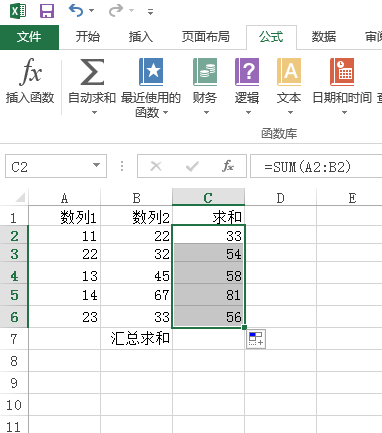Screen dimensions: 382x433
Task: Confirm formula entry with checkmark icon
Action: click(192, 166)
